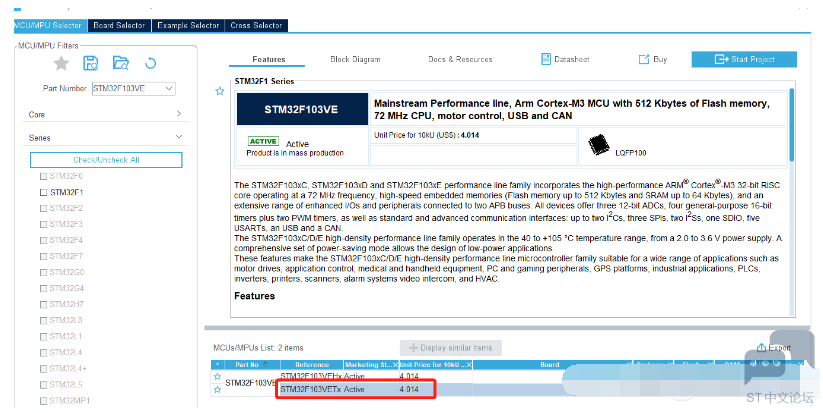Switch to the MCU/MPU Selector tab
This screenshot has width=823, height=413.
click(50, 25)
